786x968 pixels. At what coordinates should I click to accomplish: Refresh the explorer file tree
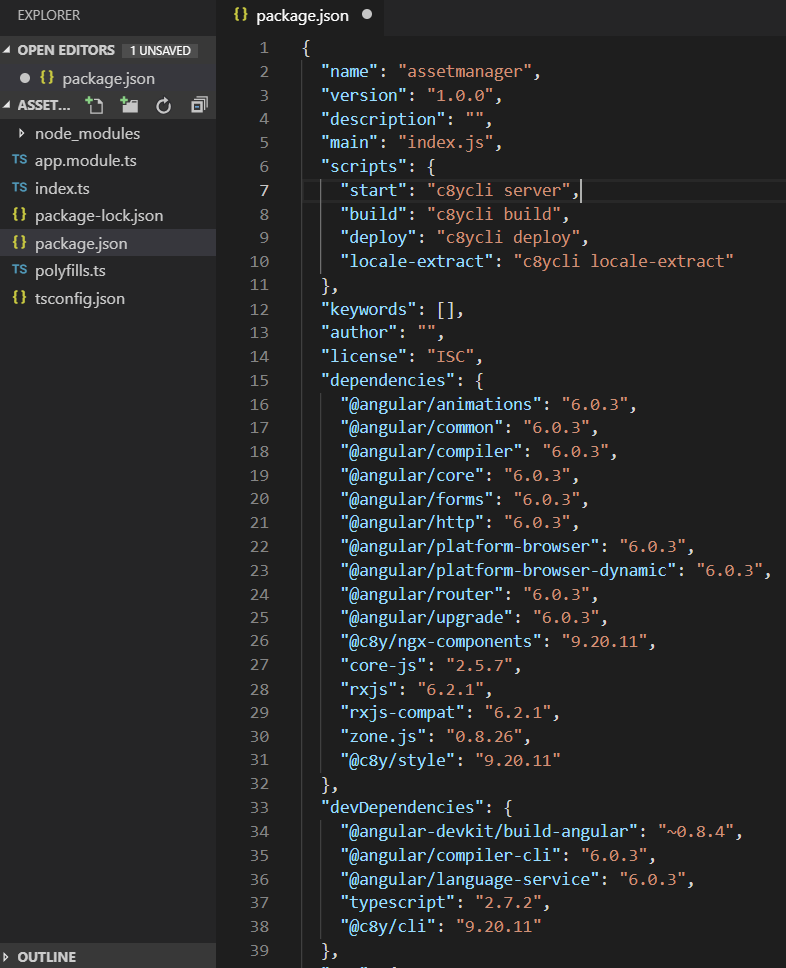coord(164,105)
